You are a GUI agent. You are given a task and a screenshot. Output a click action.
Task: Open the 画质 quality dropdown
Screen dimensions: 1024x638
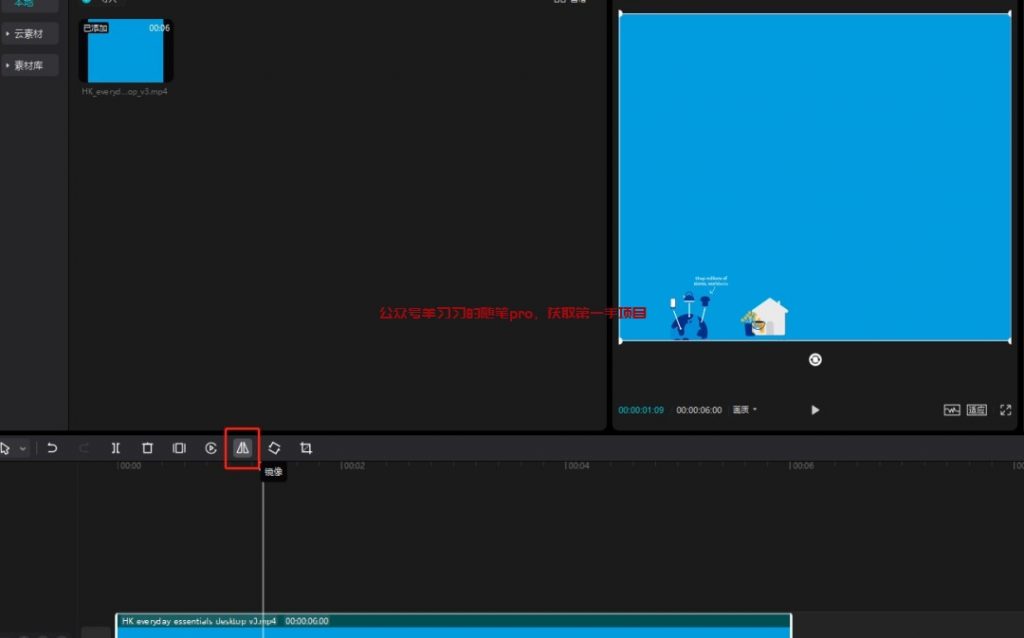(745, 410)
